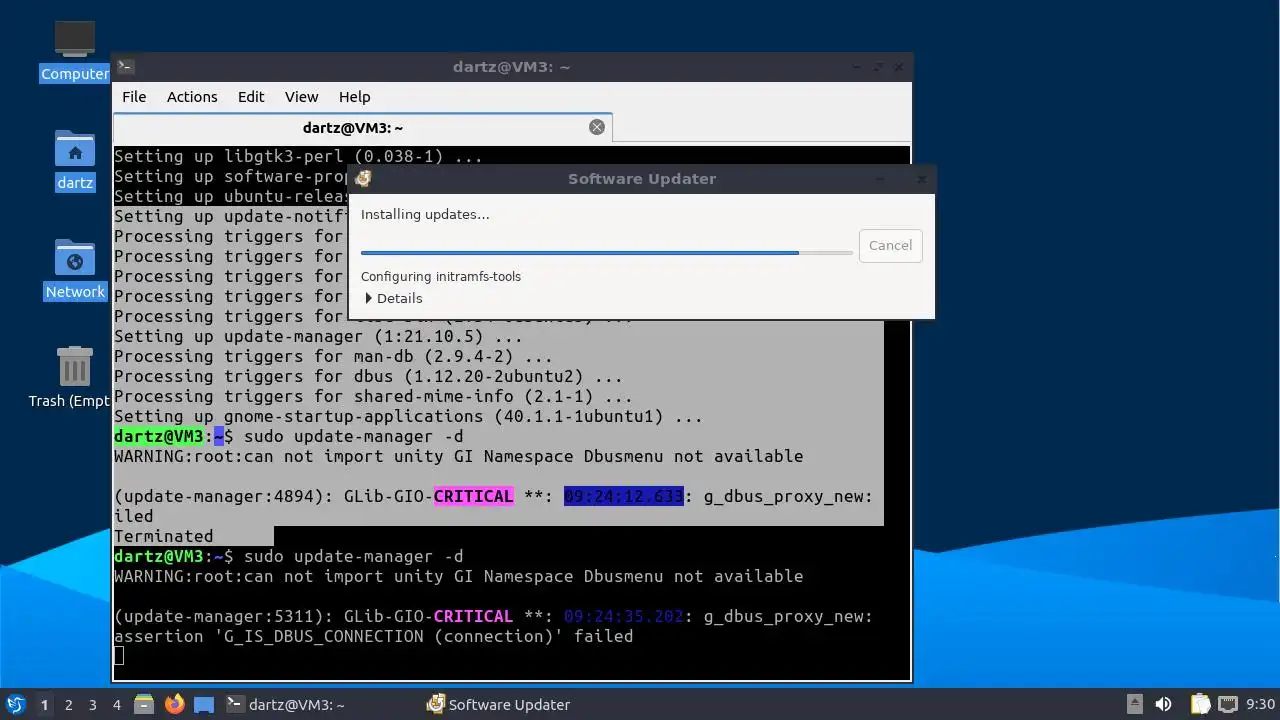Select the dartz home folder desktop icon

[75, 160]
